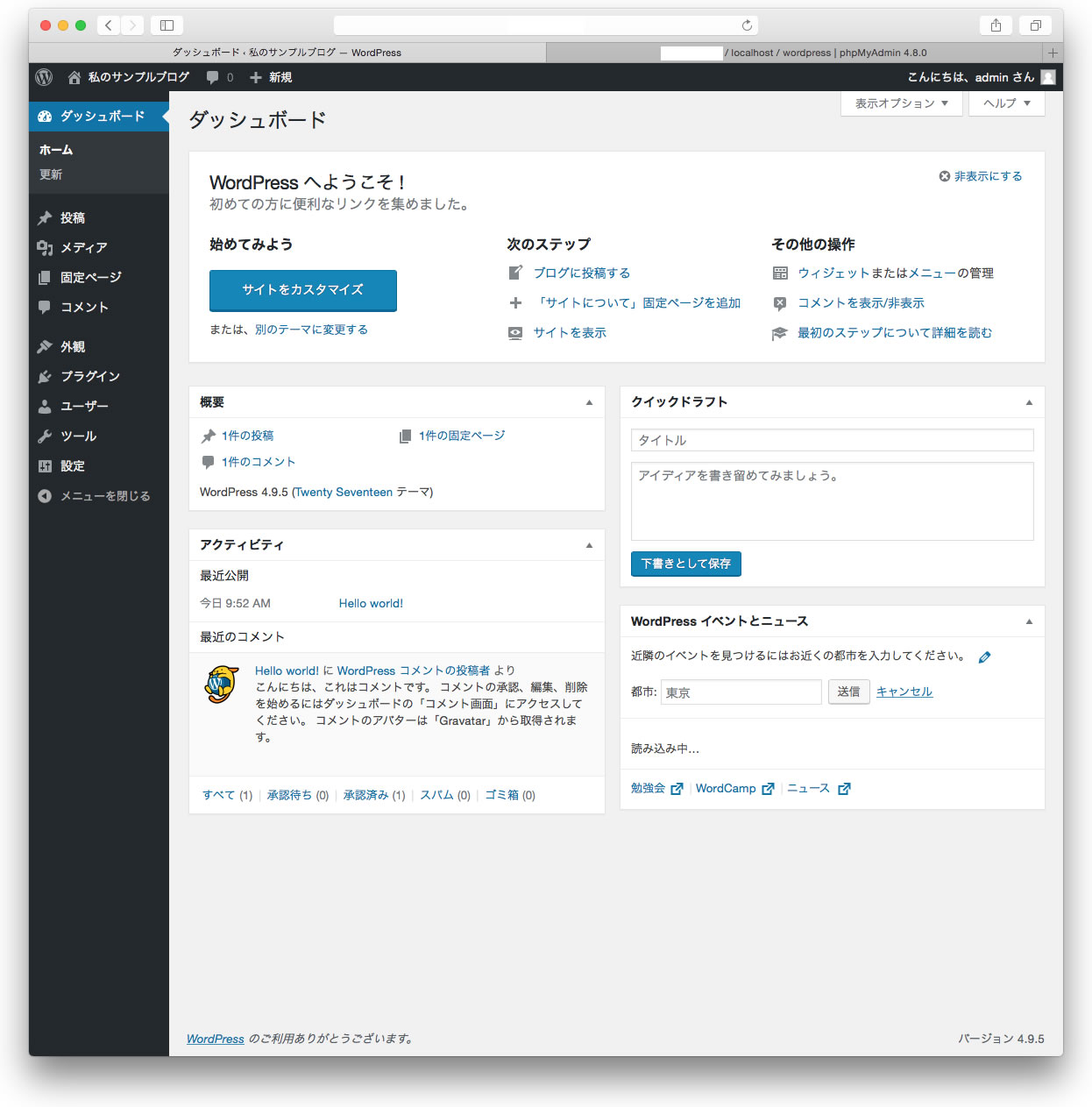Click the 1件の投稿 link
The width and height of the screenshot is (1092, 1107).
pos(247,436)
